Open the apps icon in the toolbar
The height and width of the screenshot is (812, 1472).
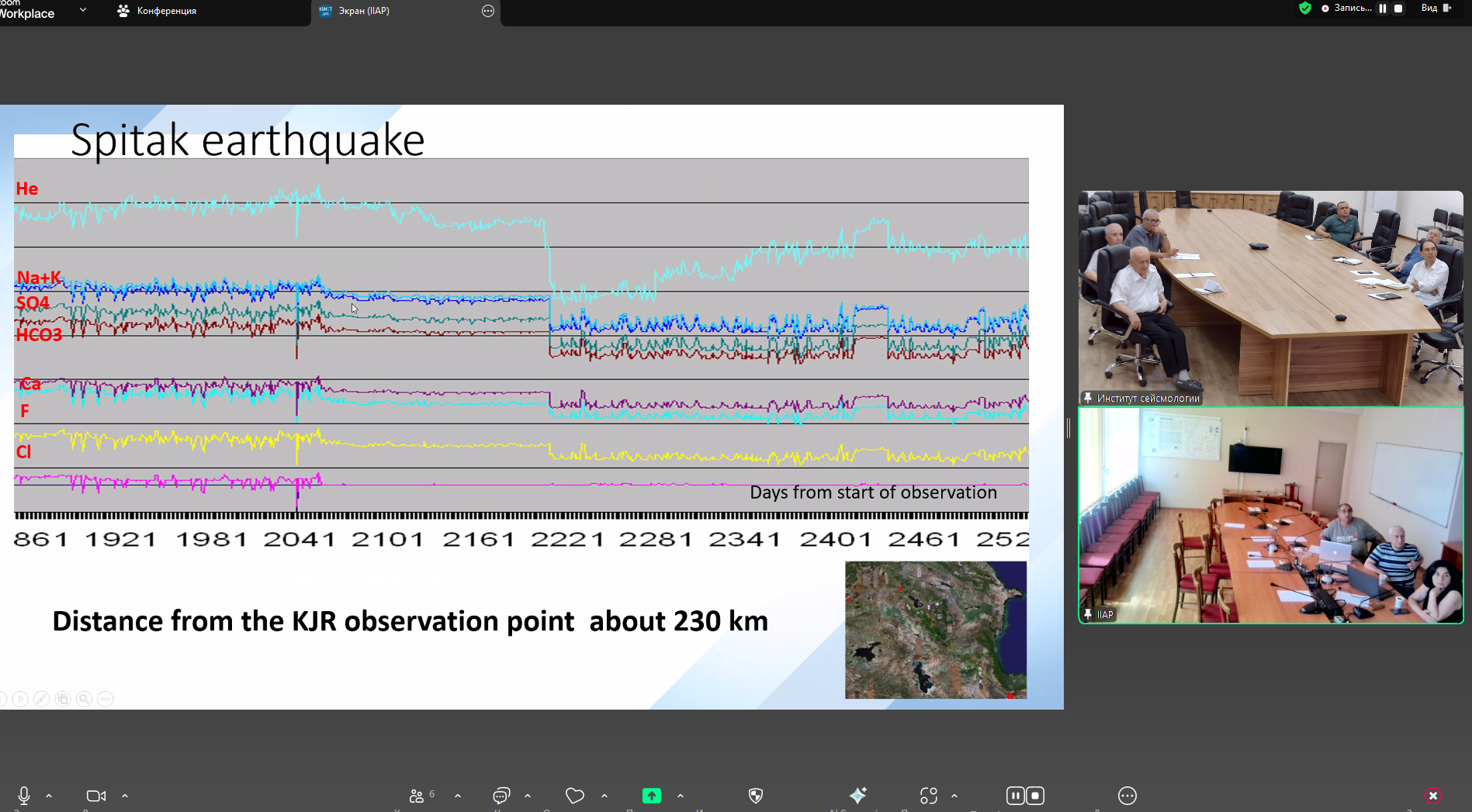coord(929,796)
